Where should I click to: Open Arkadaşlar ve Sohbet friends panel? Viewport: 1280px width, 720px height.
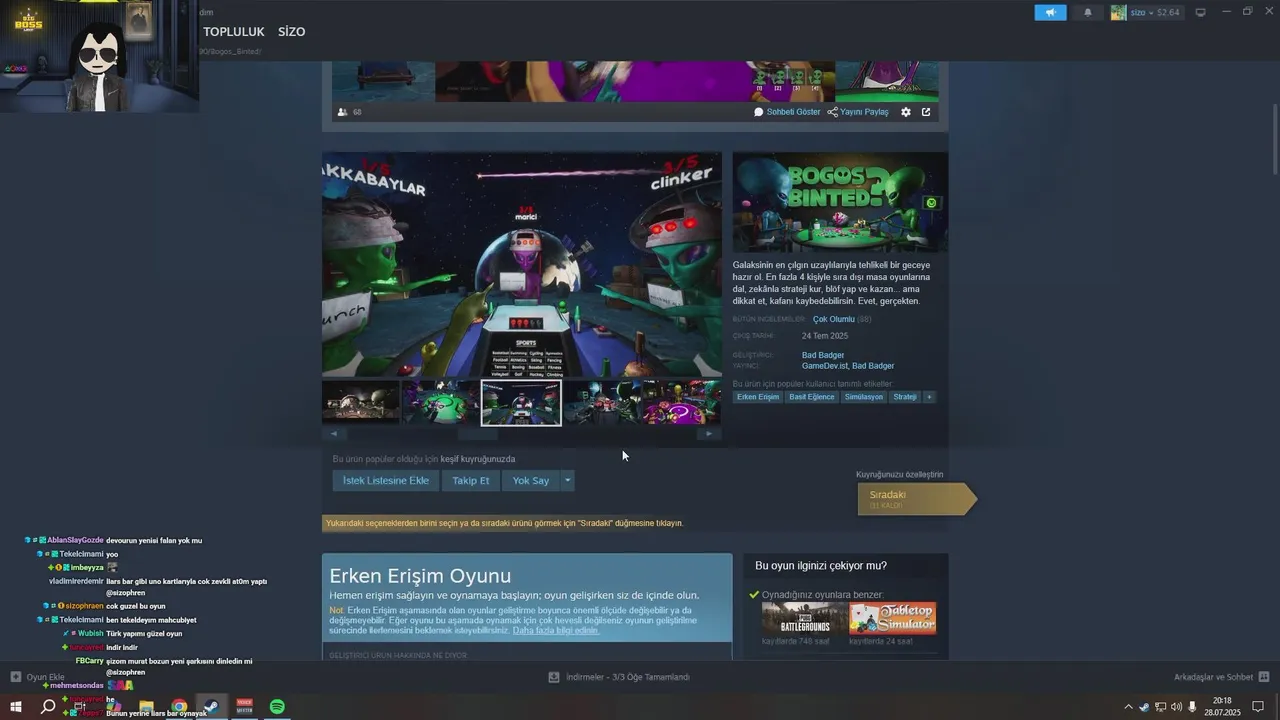1213,677
